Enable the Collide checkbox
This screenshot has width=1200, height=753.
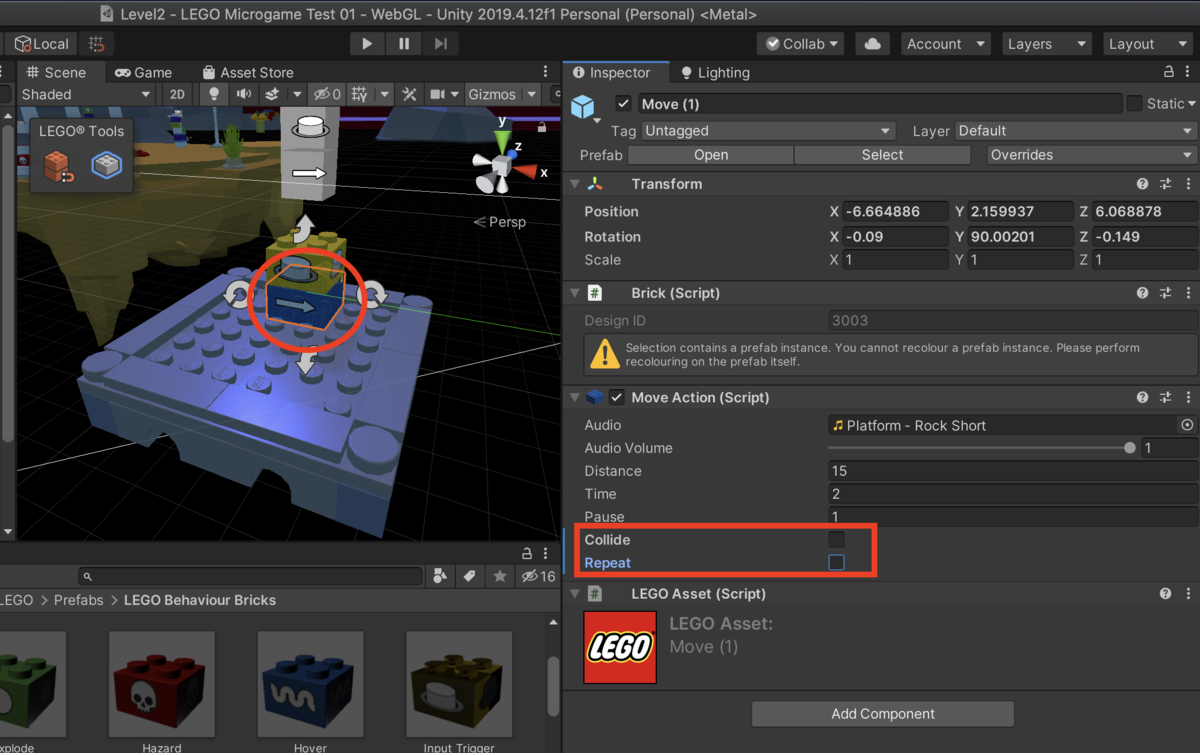(x=836, y=540)
